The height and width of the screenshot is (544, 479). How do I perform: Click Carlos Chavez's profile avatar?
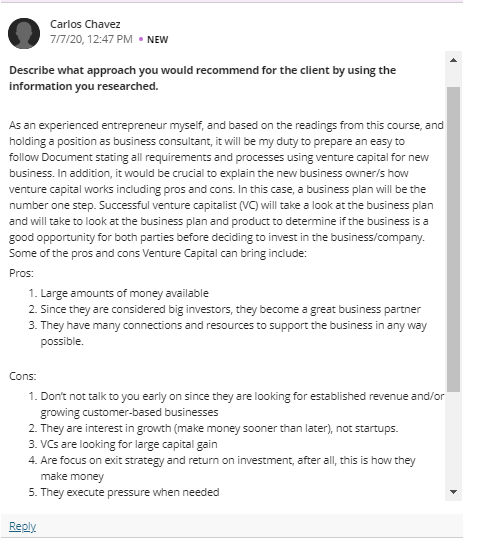tap(24, 33)
